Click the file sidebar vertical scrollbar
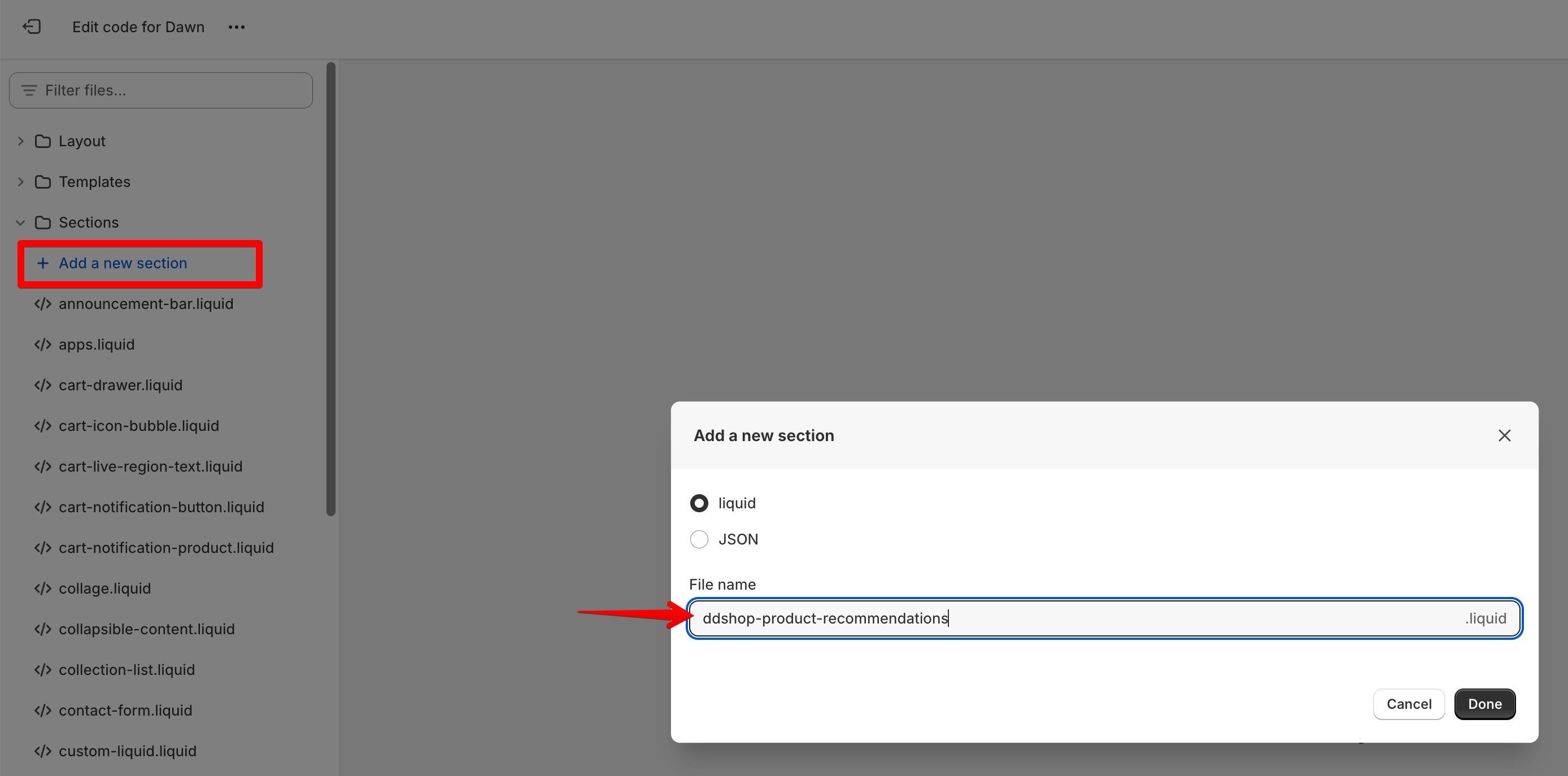The width and height of the screenshot is (1568, 776). [331, 289]
